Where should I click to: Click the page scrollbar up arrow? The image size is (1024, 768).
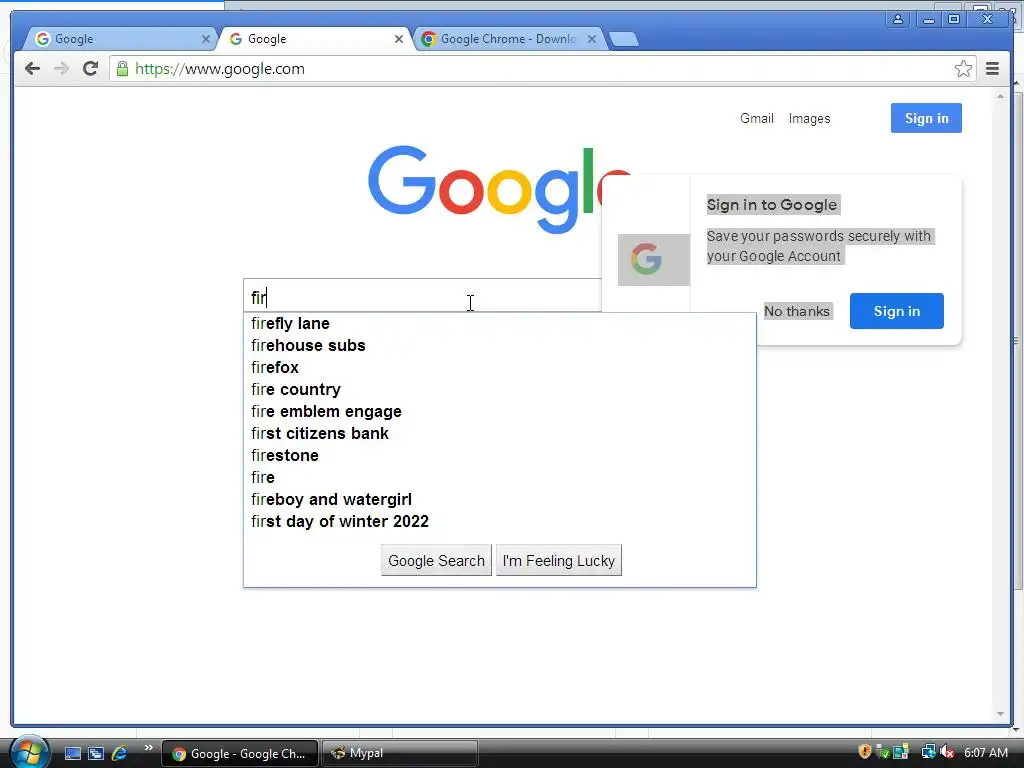1000,96
